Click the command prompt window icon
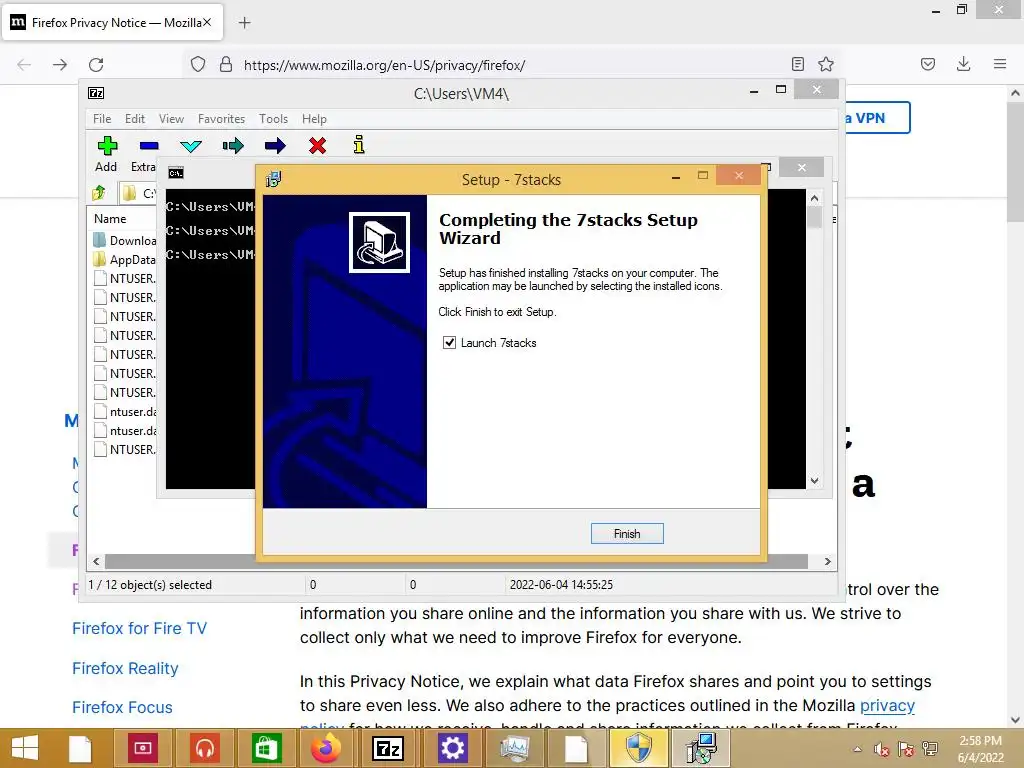This screenshot has width=1024, height=768. click(x=176, y=173)
